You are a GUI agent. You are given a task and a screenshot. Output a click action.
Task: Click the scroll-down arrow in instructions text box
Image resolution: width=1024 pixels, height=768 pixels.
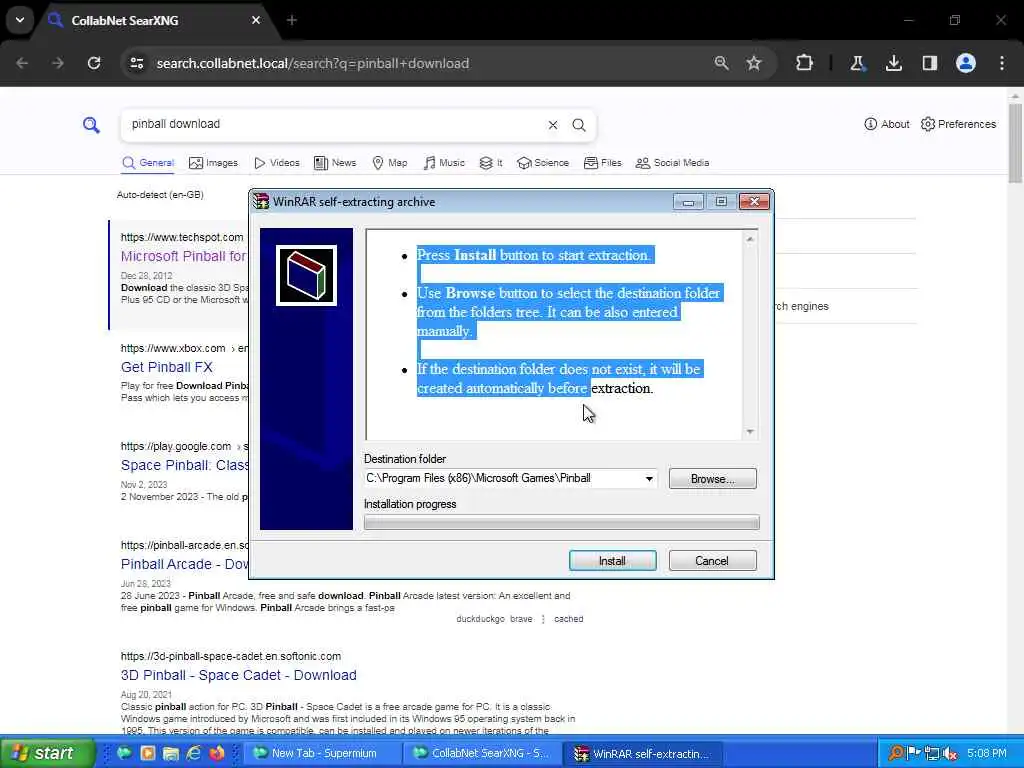(750, 432)
